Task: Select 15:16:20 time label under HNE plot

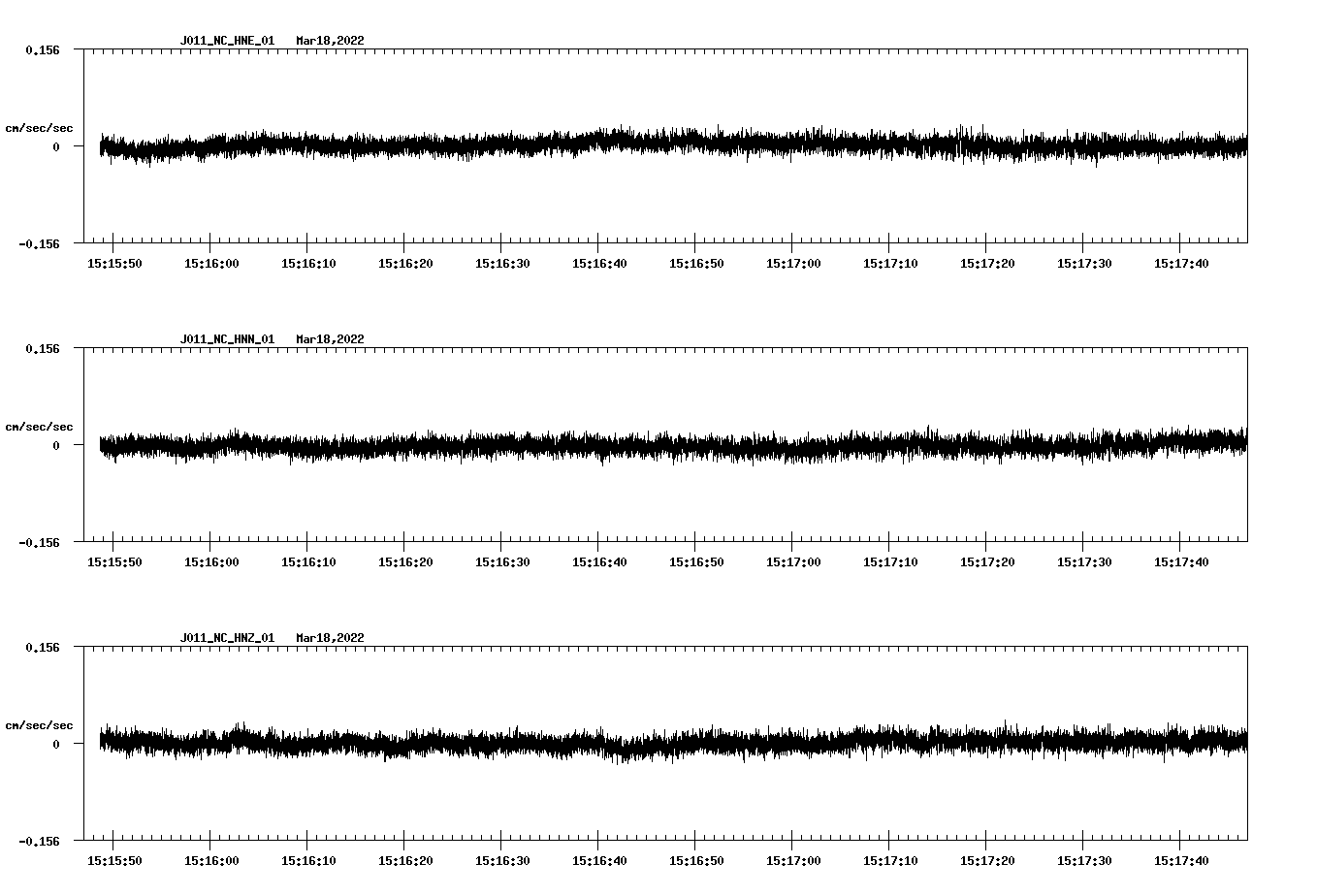Action: click(x=405, y=264)
